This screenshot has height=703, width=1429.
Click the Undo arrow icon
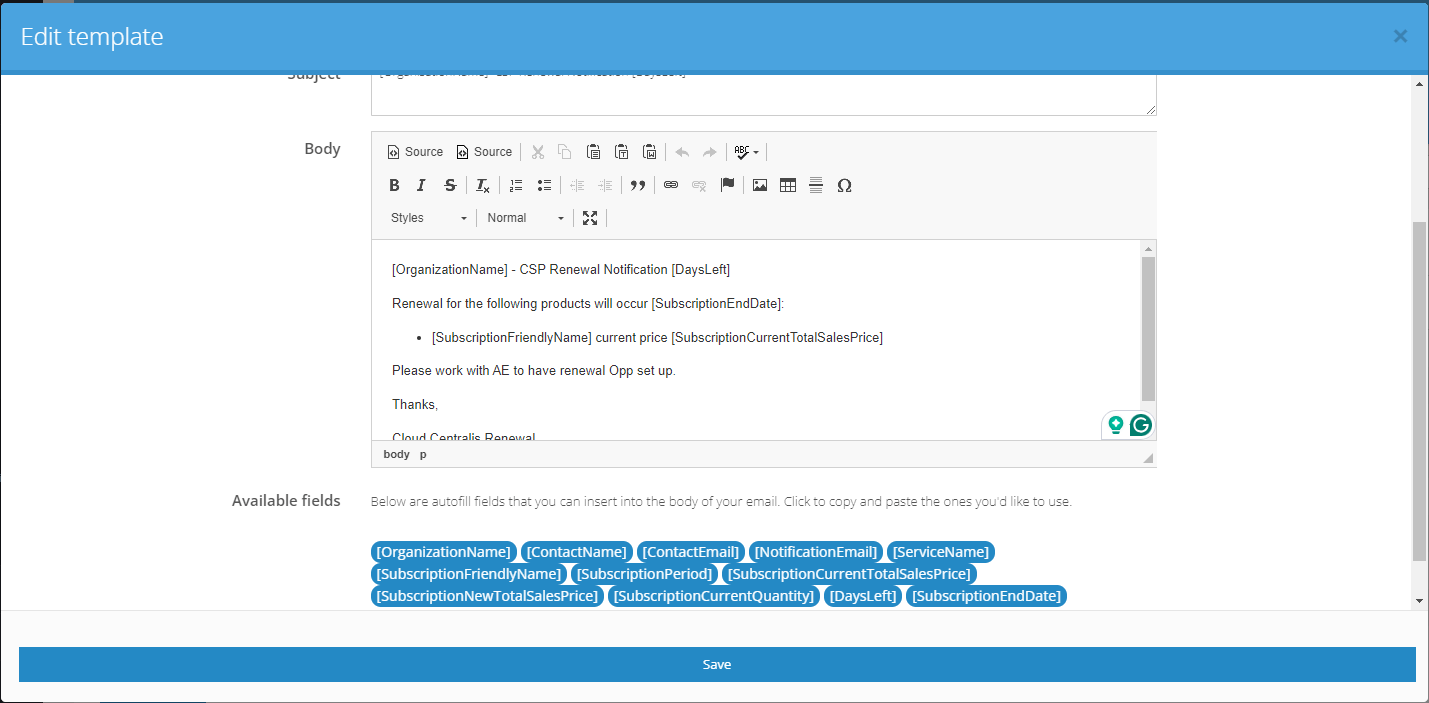682,152
